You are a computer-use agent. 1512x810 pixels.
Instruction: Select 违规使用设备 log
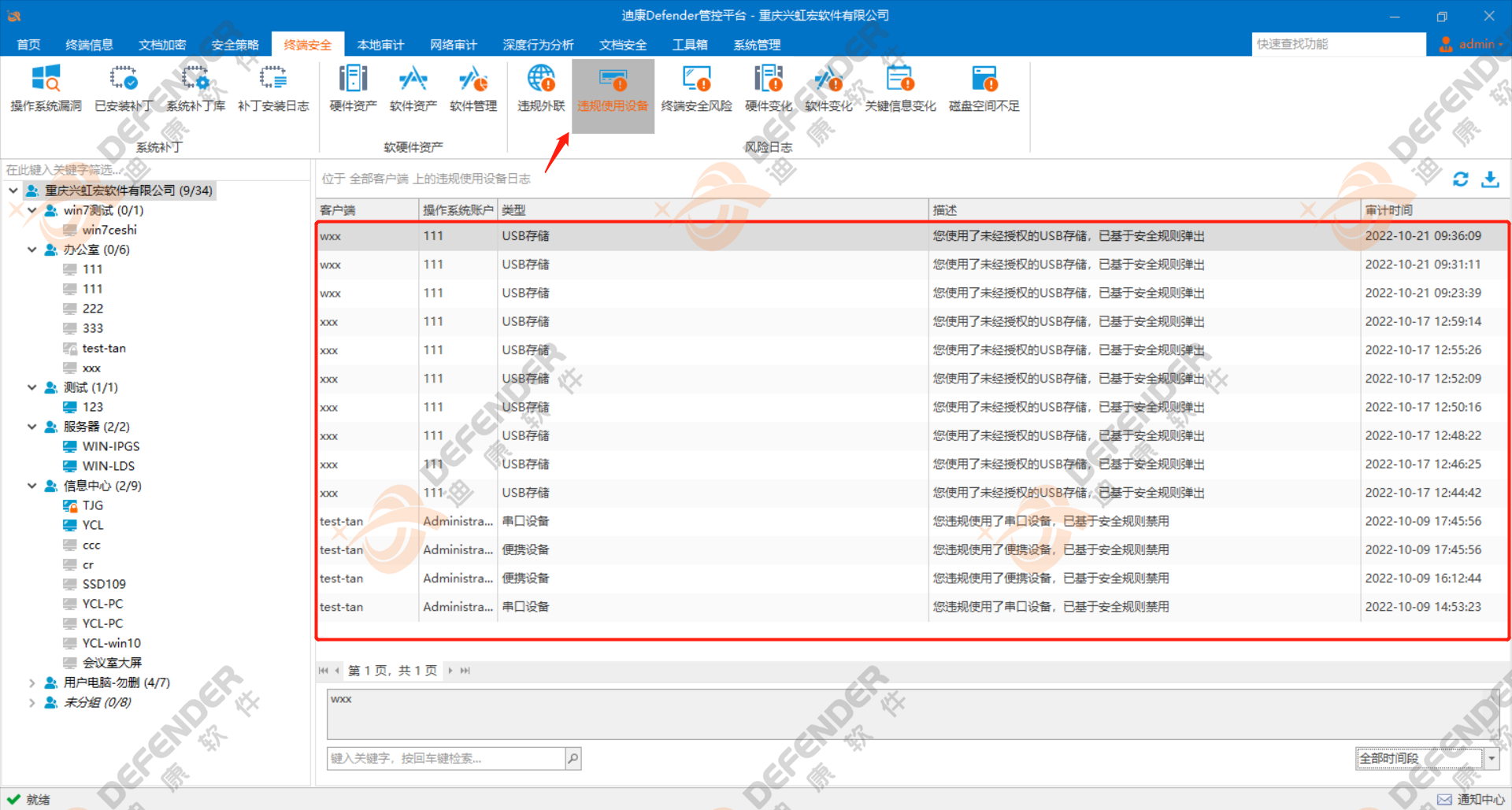click(x=613, y=94)
